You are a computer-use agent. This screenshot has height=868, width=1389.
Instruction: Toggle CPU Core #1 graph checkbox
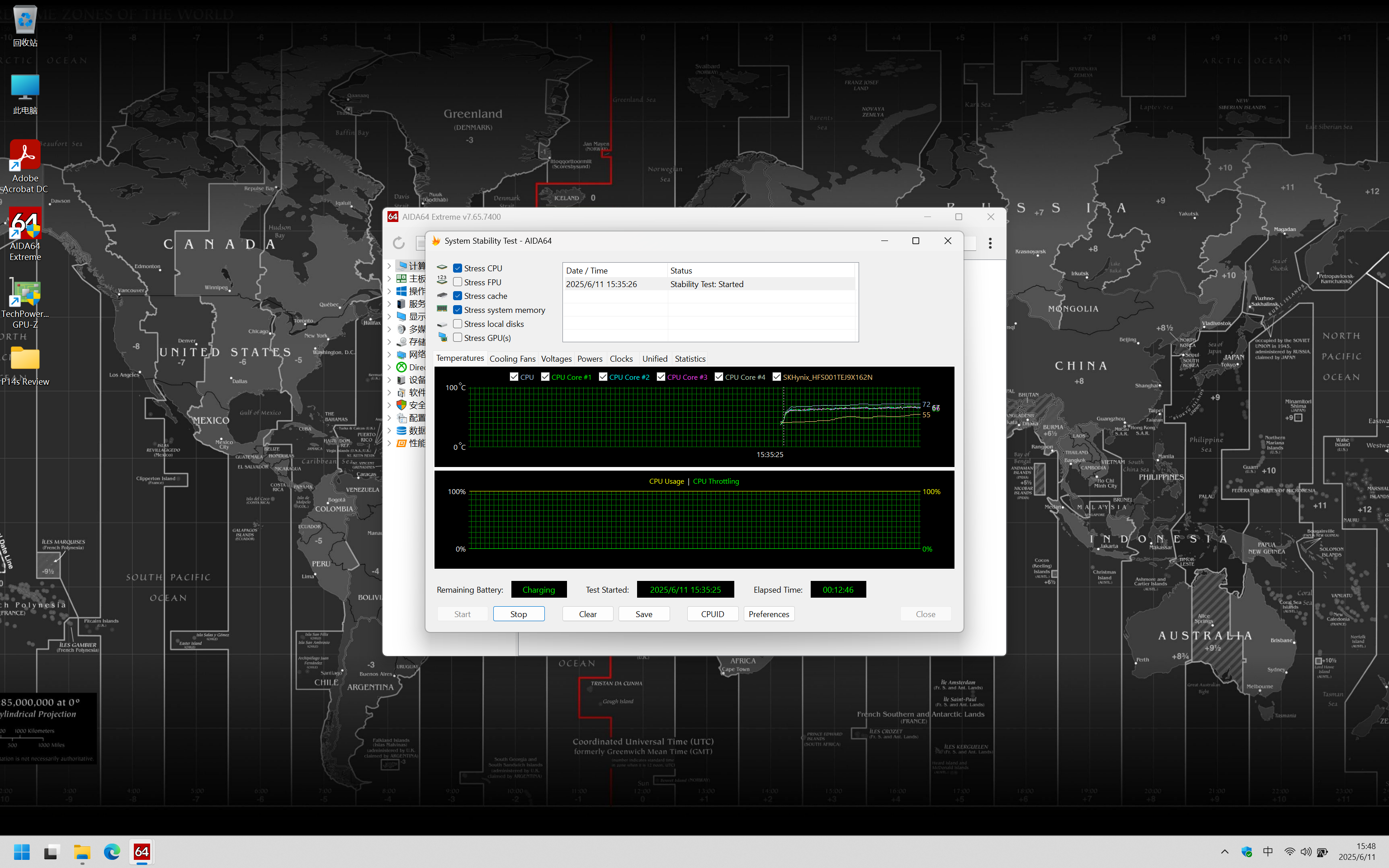point(545,377)
